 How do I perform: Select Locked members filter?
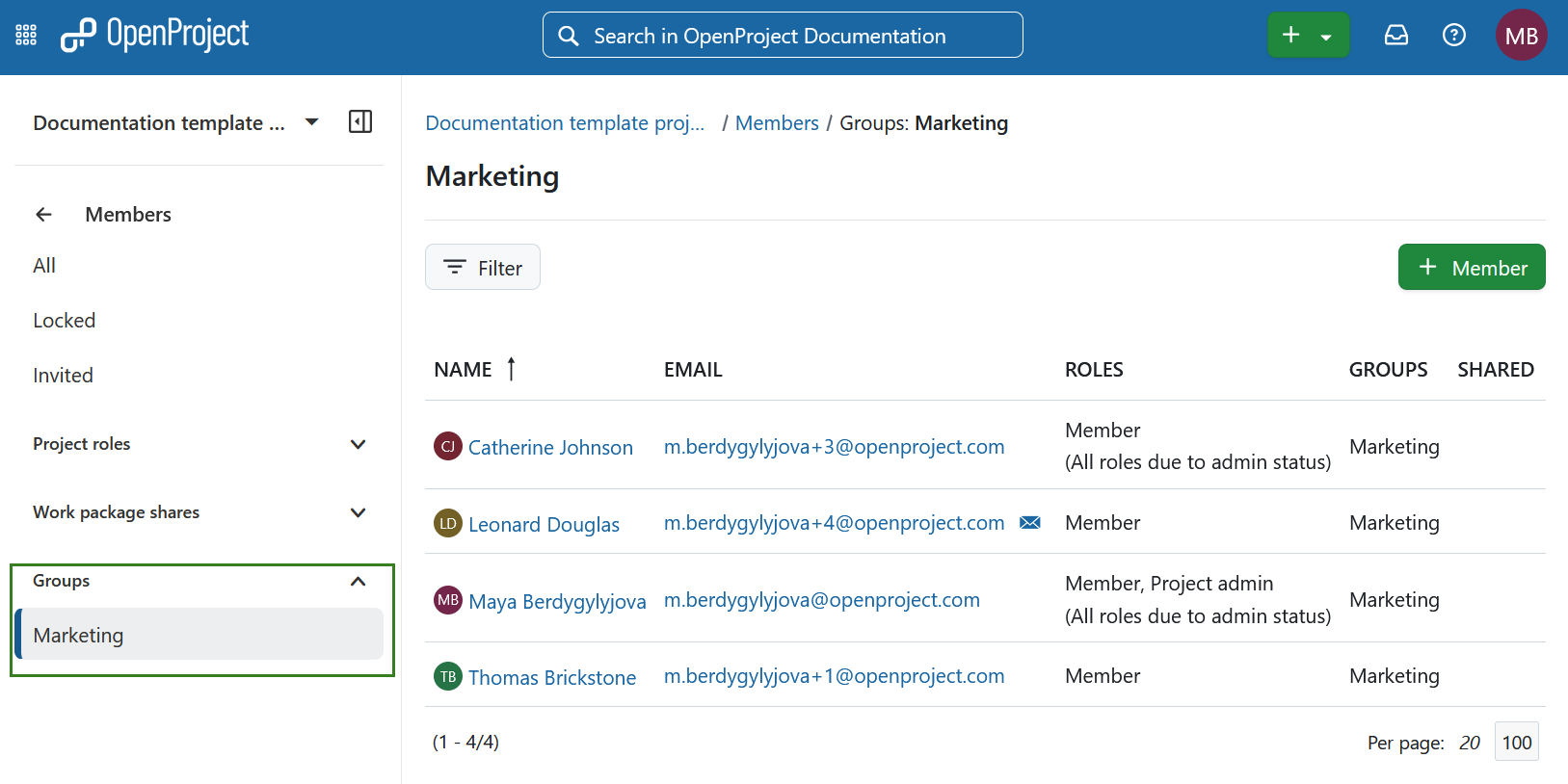click(65, 321)
